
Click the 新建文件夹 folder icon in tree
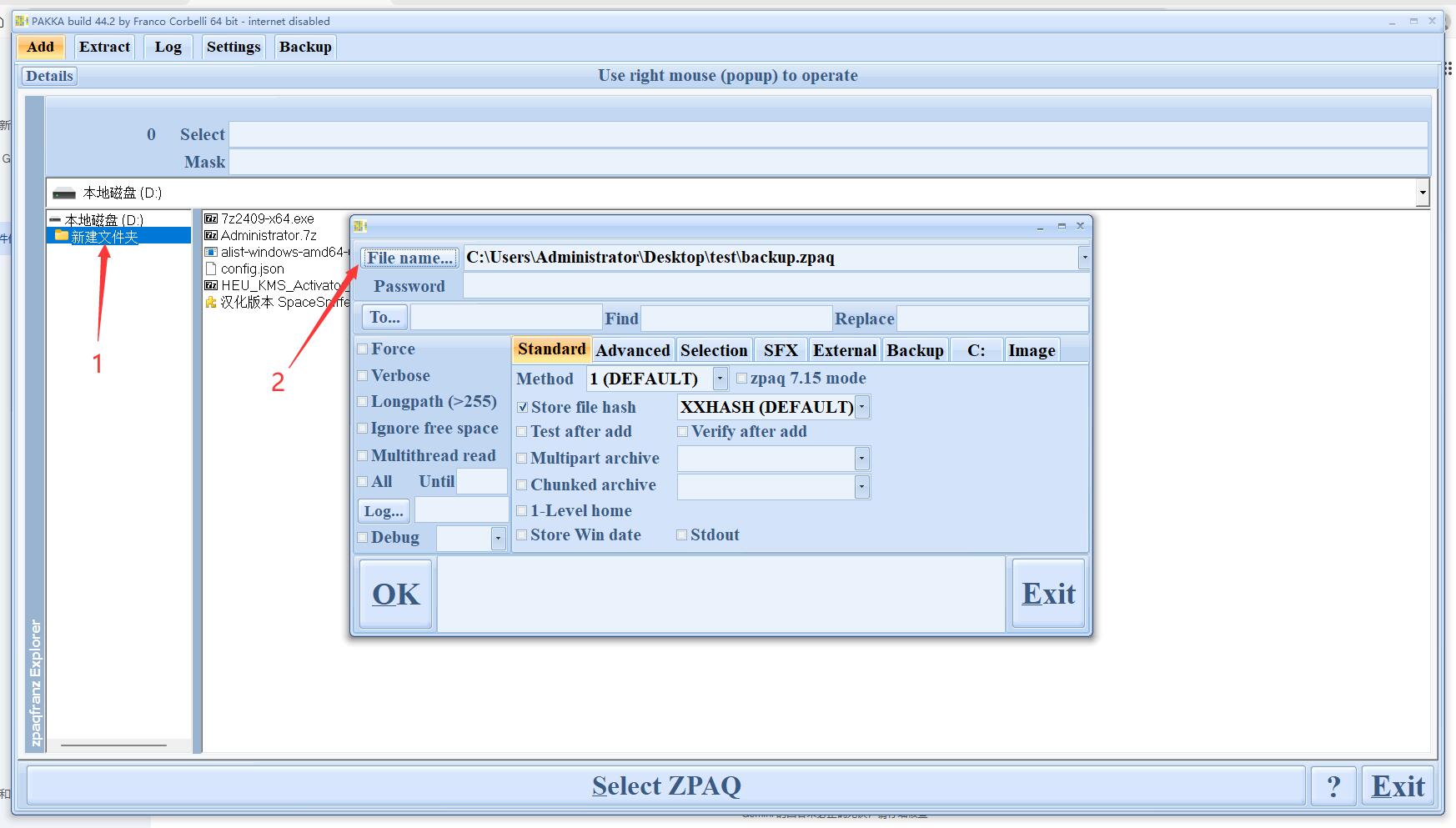[x=61, y=236]
